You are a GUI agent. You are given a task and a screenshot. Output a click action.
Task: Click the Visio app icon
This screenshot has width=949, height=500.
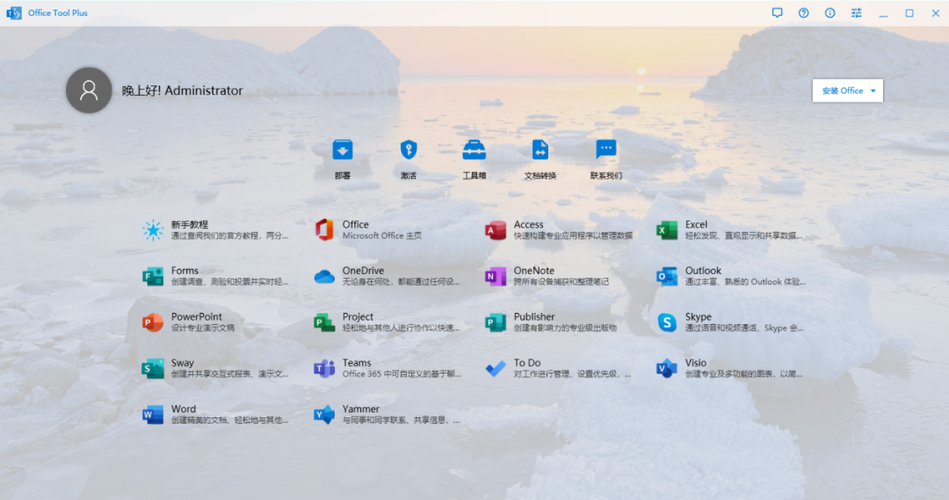pyautogui.click(x=666, y=368)
